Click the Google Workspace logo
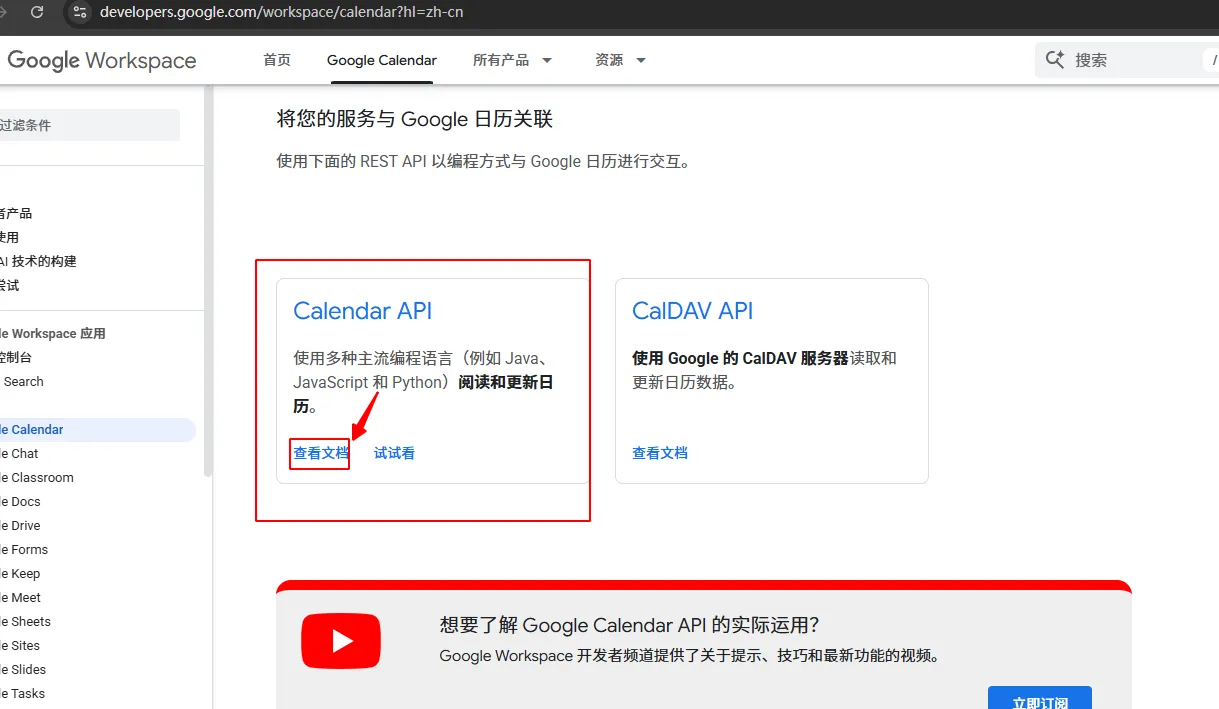Screen dimensions: 1219x709 coord(102,60)
